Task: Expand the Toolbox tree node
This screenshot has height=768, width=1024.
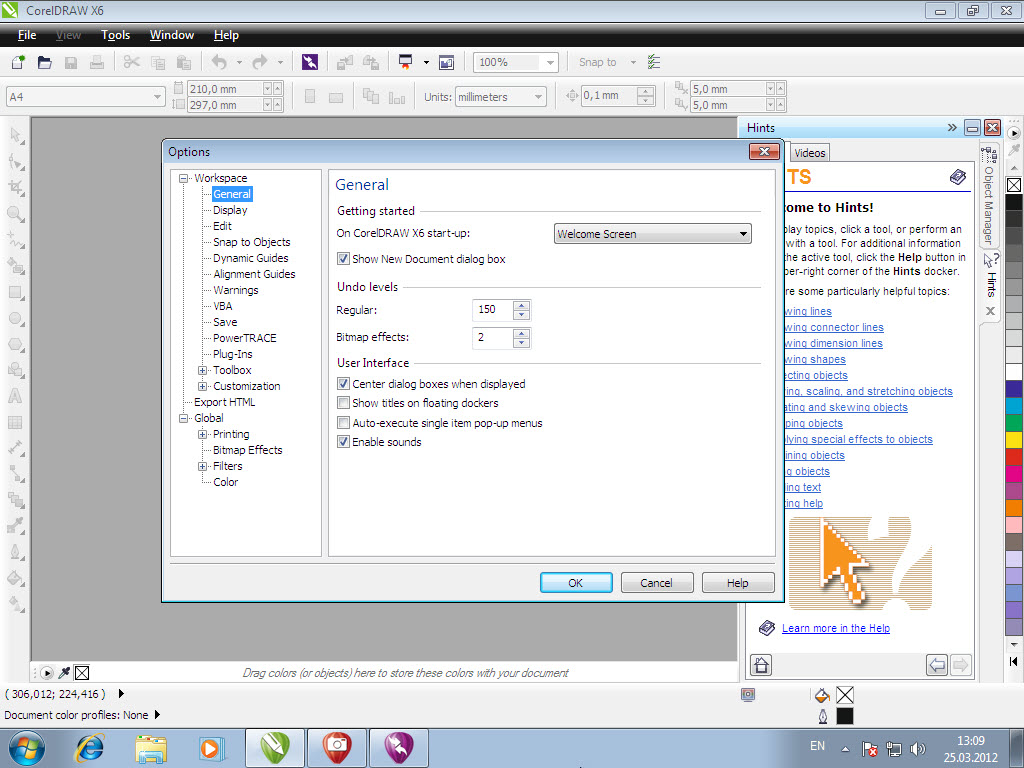Action: point(203,370)
